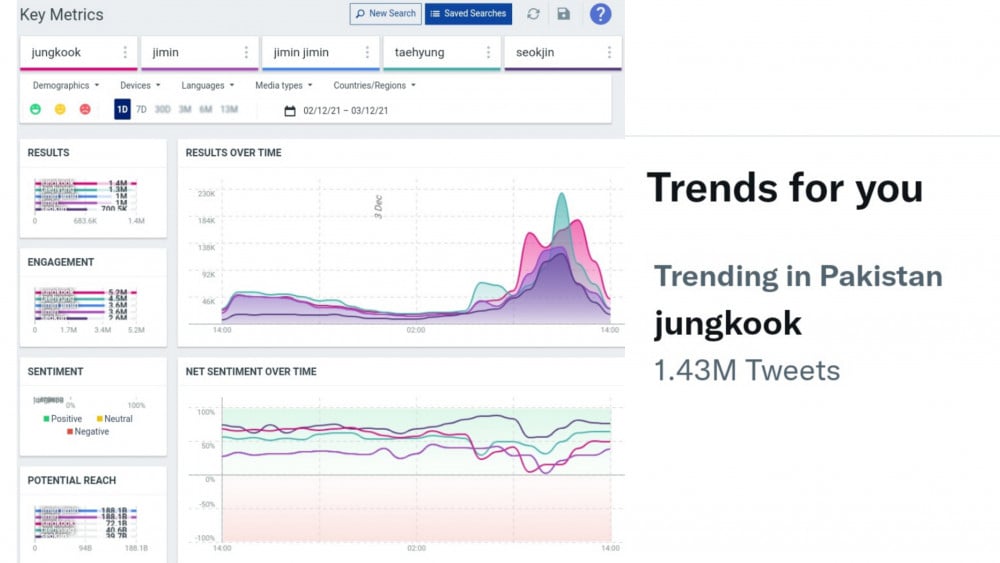1000x563 pixels.
Task: Click the calendar icon beside the date range
Action: point(290,110)
